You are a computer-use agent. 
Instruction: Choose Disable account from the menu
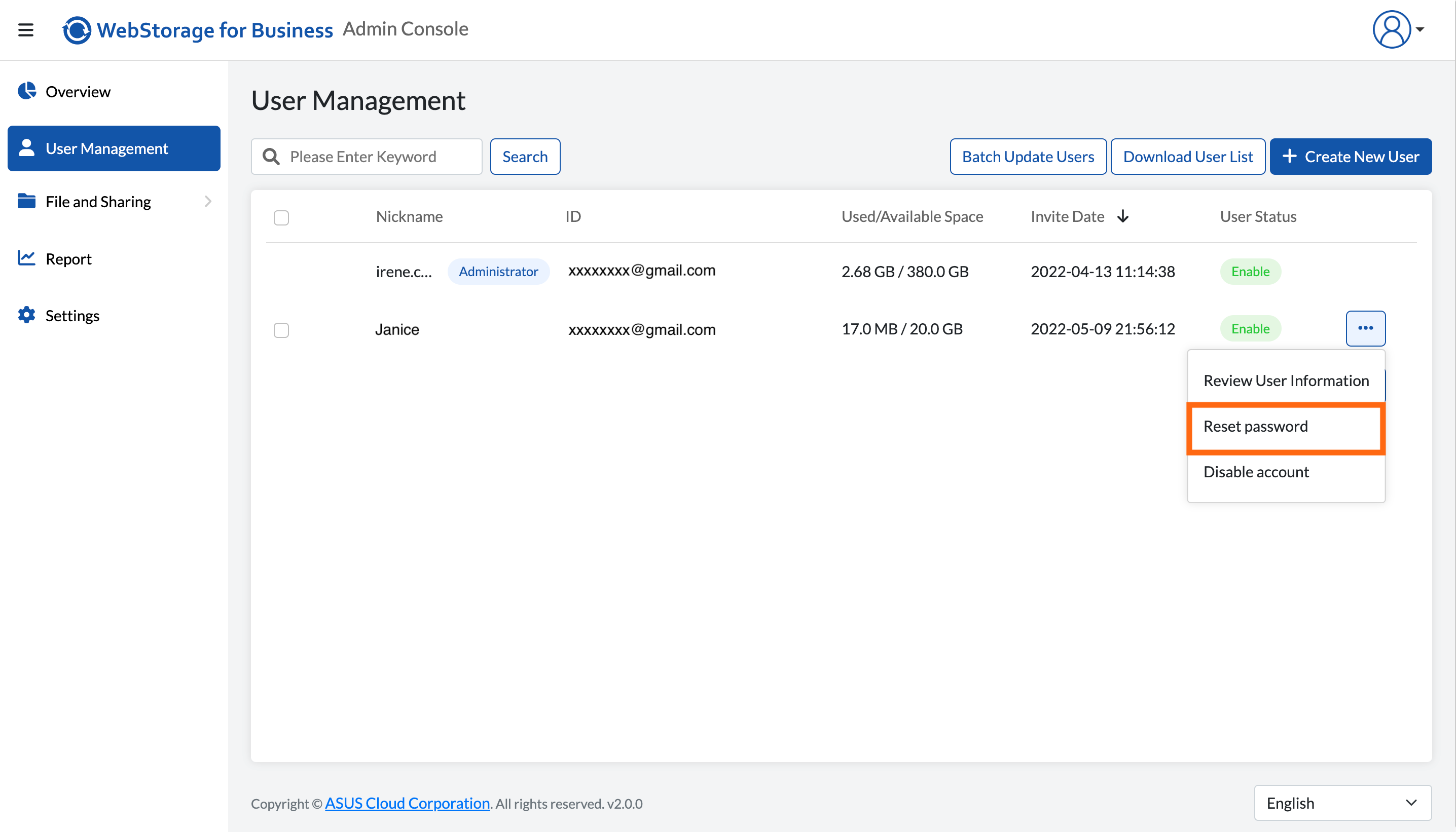tap(1286, 472)
